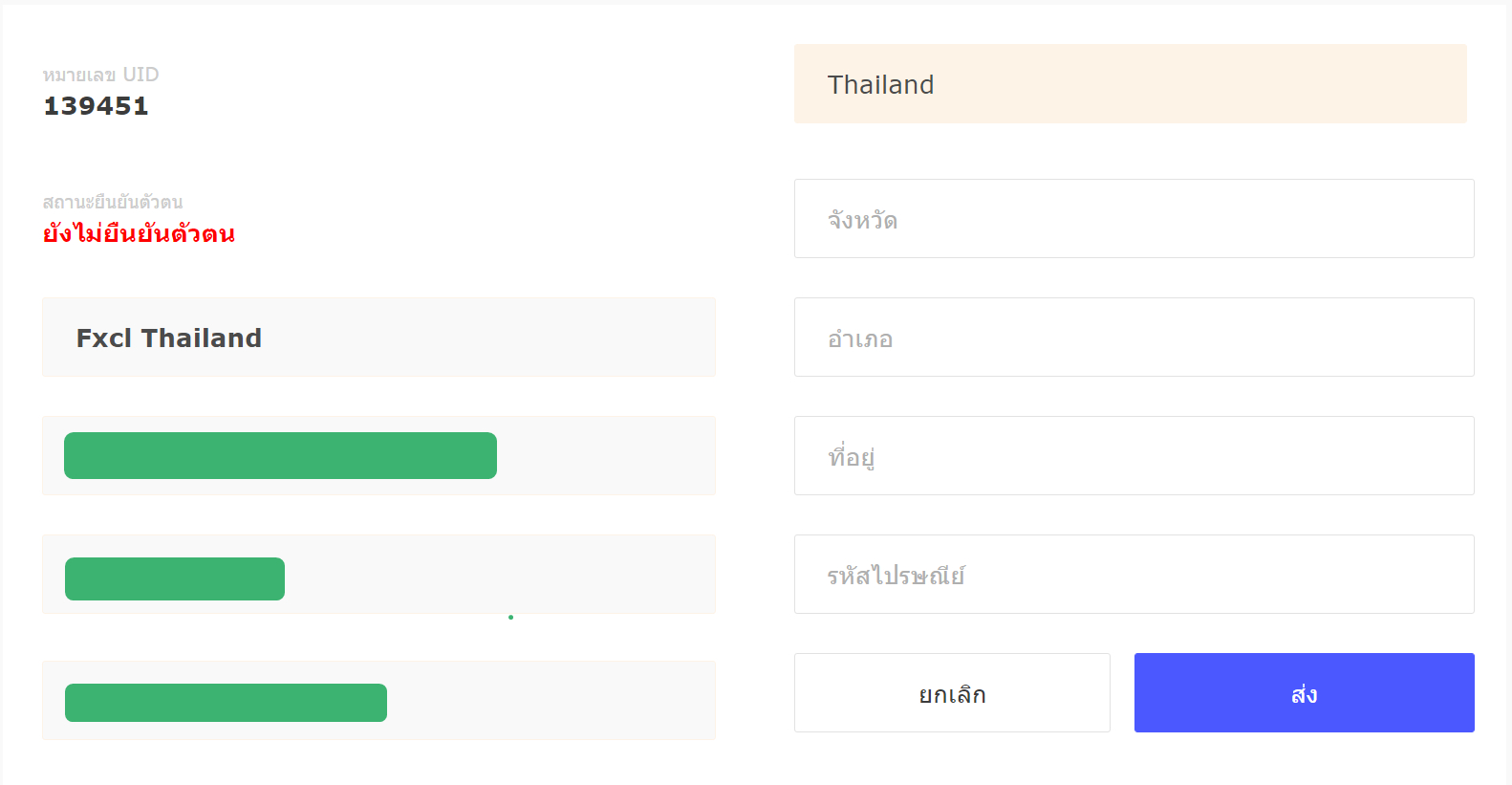The image size is (1512, 785).
Task: Click the Fxcl Thailand name field
Action: coord(378,338)
